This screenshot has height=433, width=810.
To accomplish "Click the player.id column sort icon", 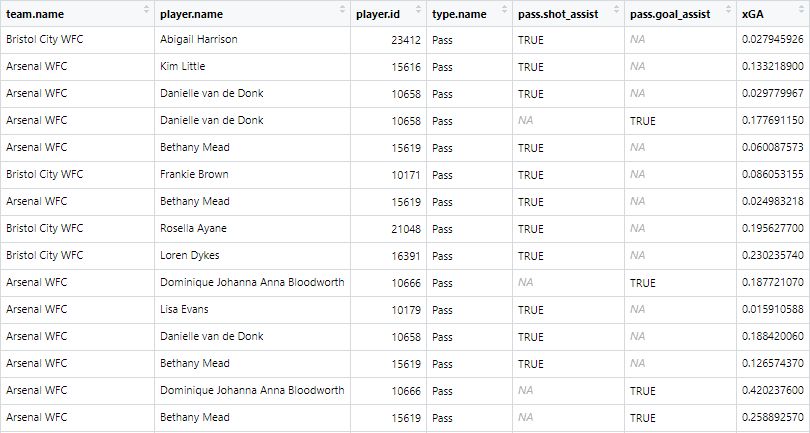I will click(418, 9).
